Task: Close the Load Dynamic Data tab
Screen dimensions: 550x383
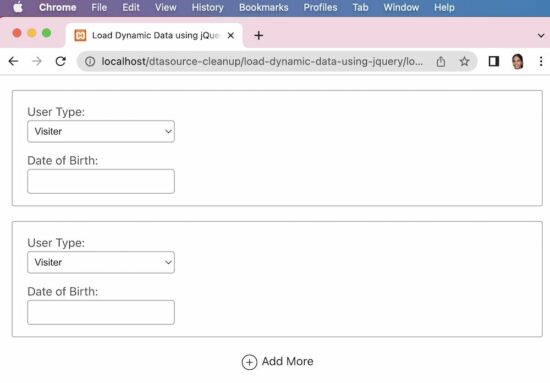Action: click(230, 35)
